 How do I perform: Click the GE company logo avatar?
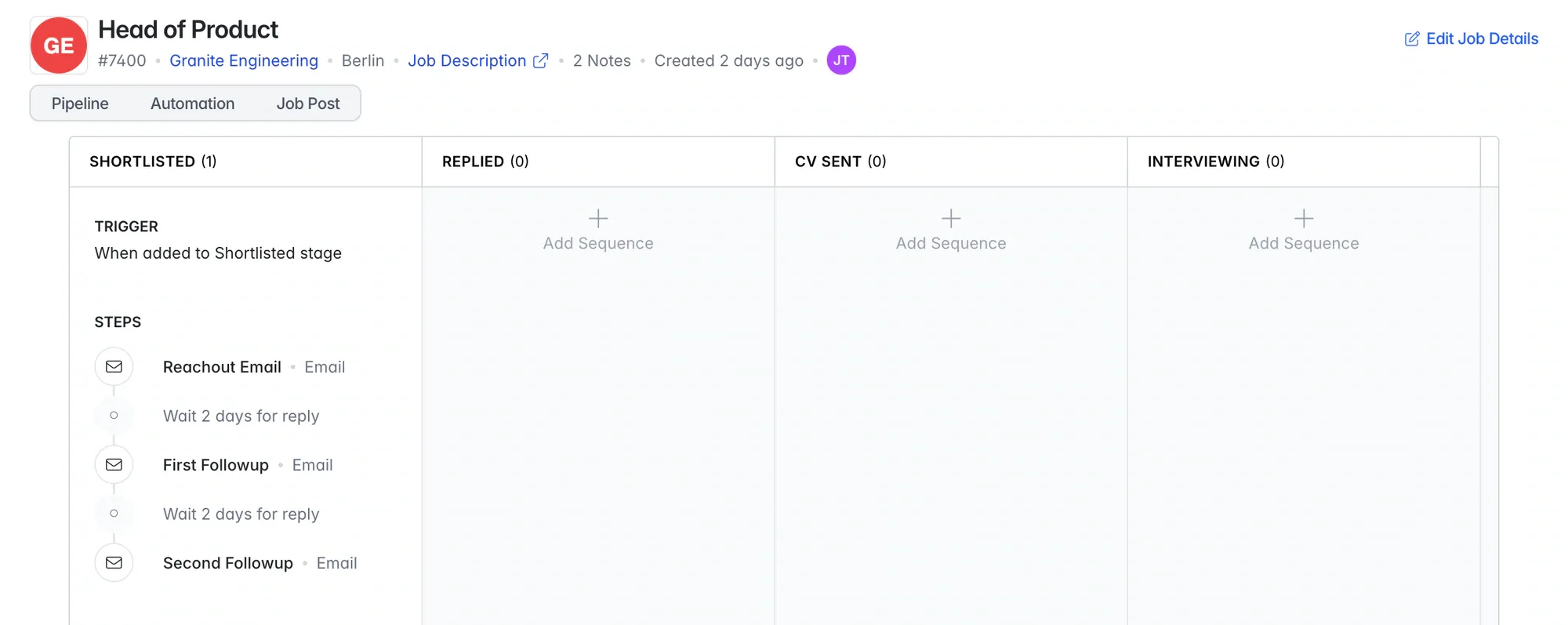[59, 45]
